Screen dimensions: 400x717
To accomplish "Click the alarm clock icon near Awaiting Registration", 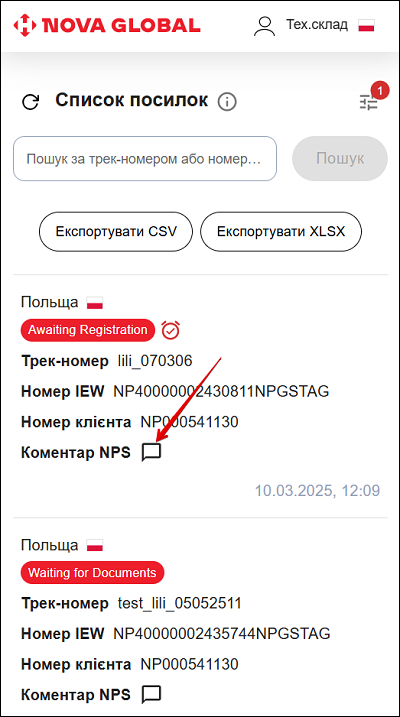I will click(x=171, y=330).
